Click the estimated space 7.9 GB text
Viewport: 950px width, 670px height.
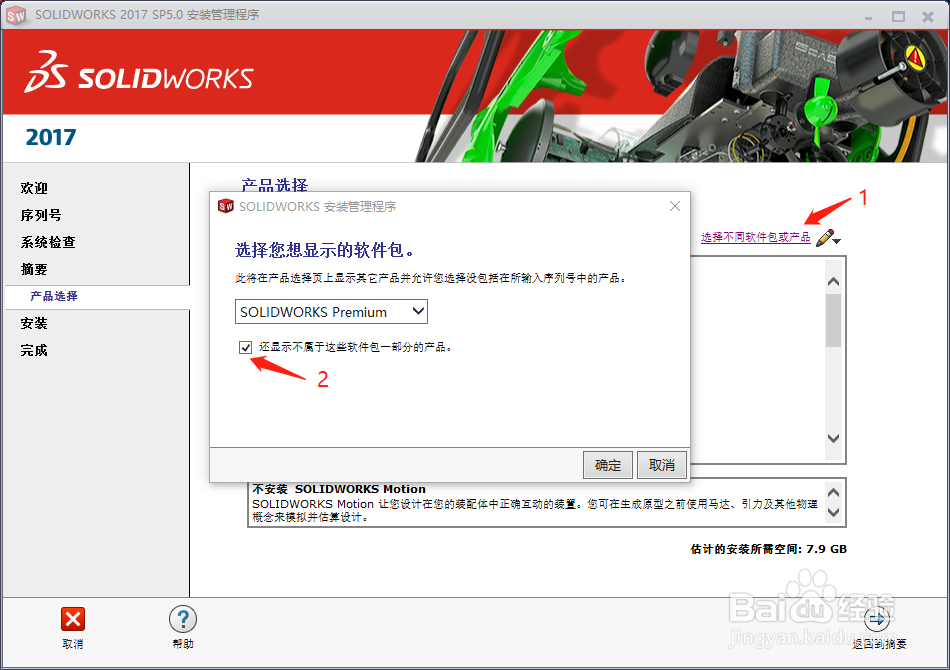[768, 549]
